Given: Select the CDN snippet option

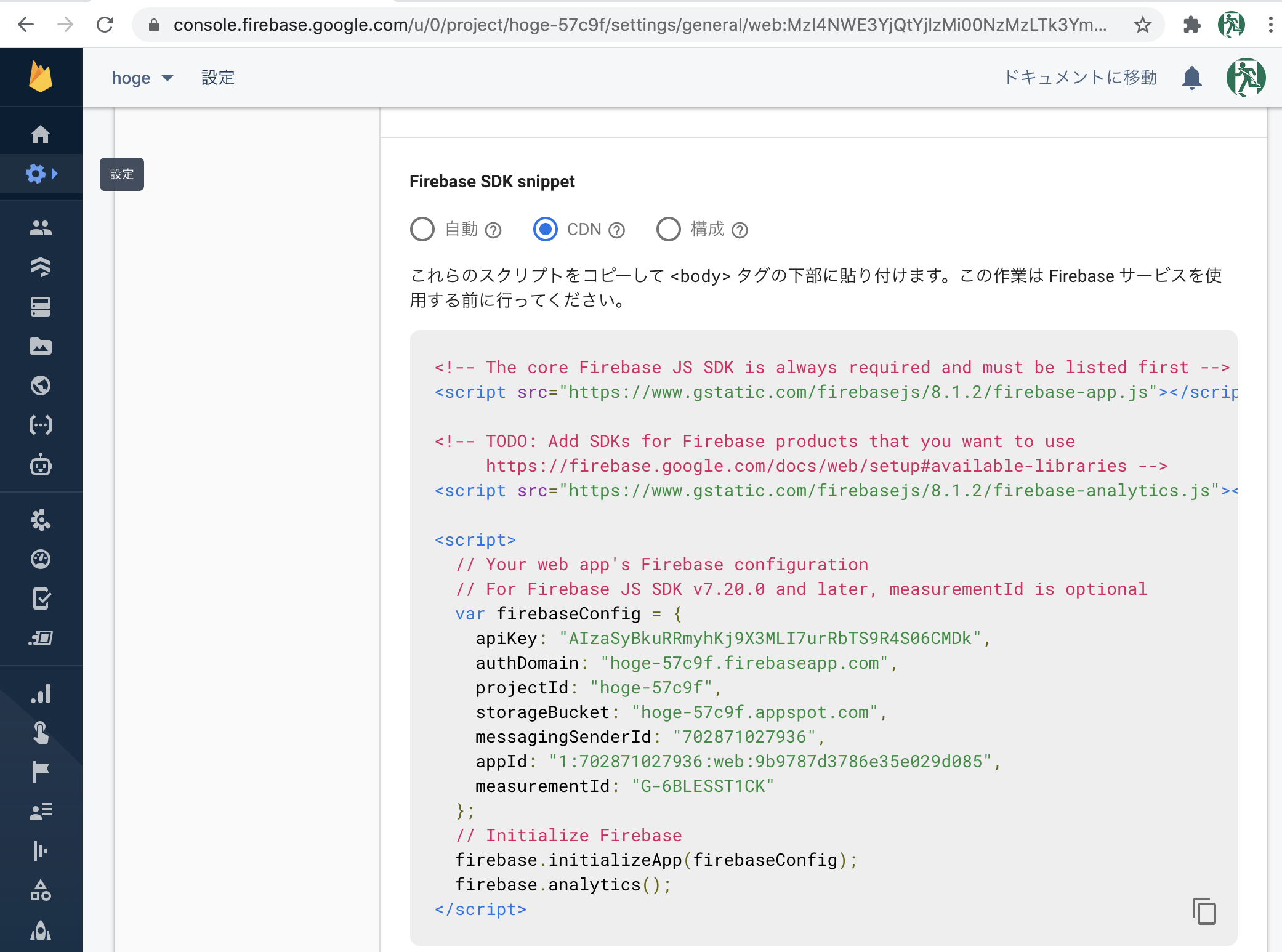Looking at the screenshot, I should click(546, 229).
